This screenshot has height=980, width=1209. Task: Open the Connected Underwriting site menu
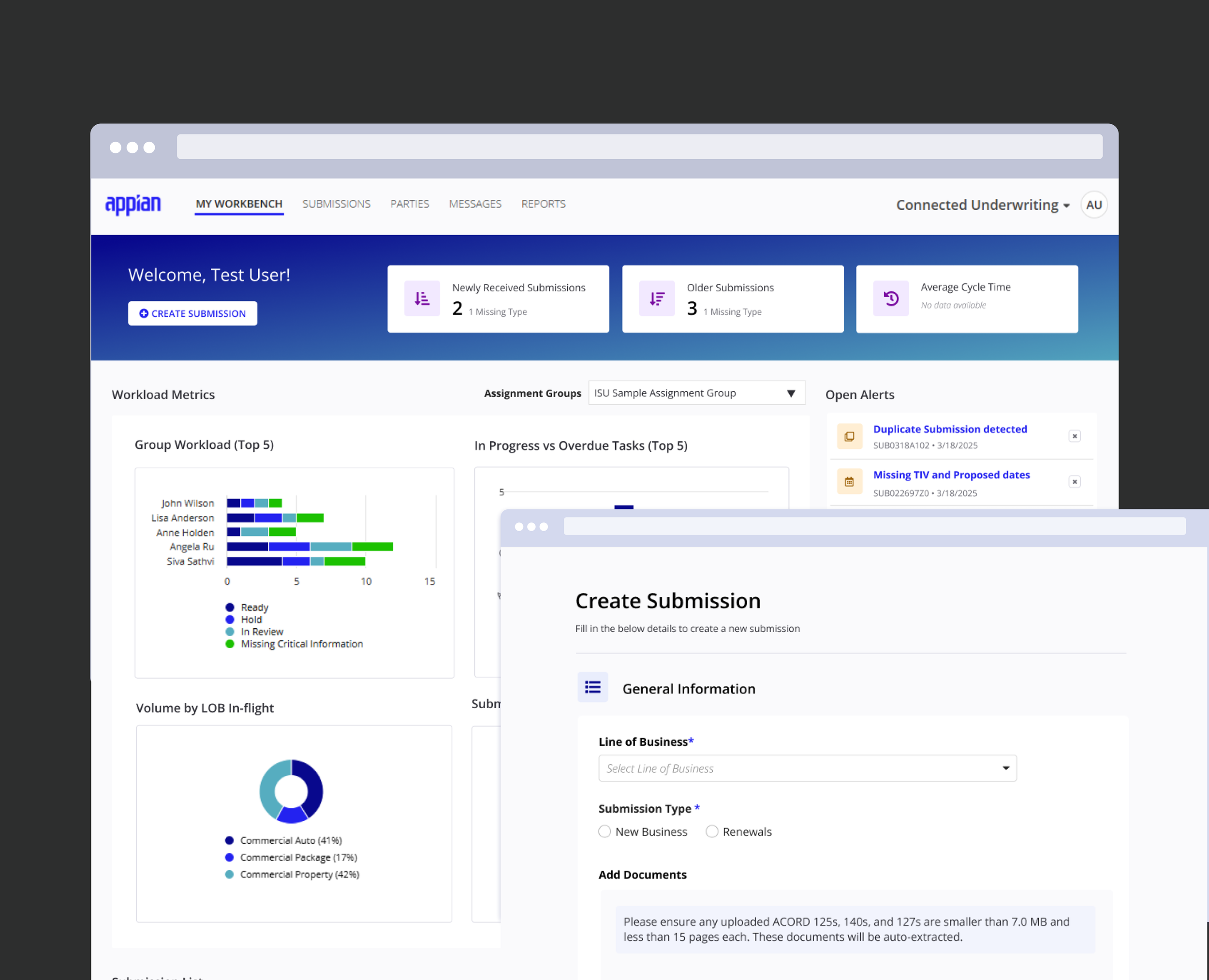click(x=982, y=205)
